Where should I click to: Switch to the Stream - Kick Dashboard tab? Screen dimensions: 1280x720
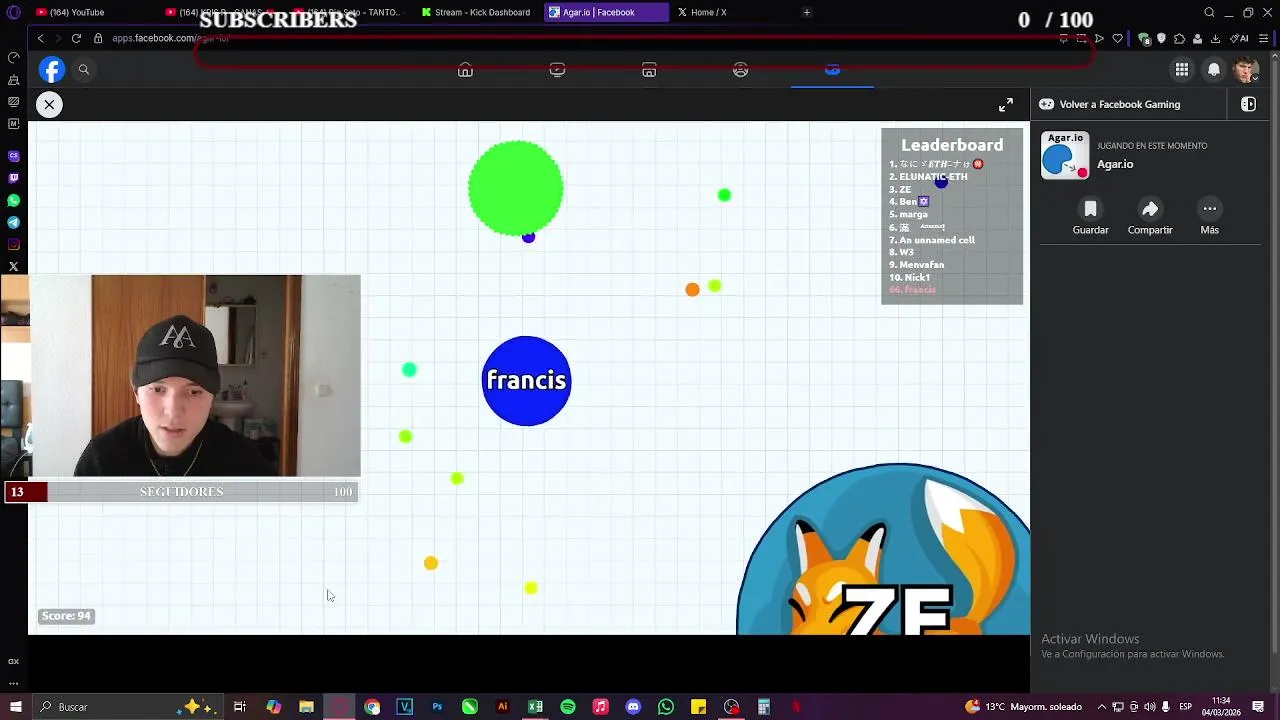pyautogui.click(x=475, y=12)
